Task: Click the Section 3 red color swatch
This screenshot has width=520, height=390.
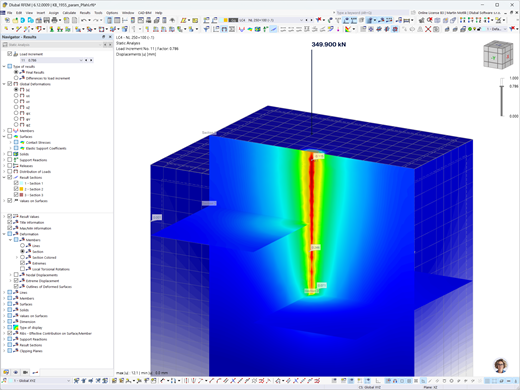Action: 21,195
